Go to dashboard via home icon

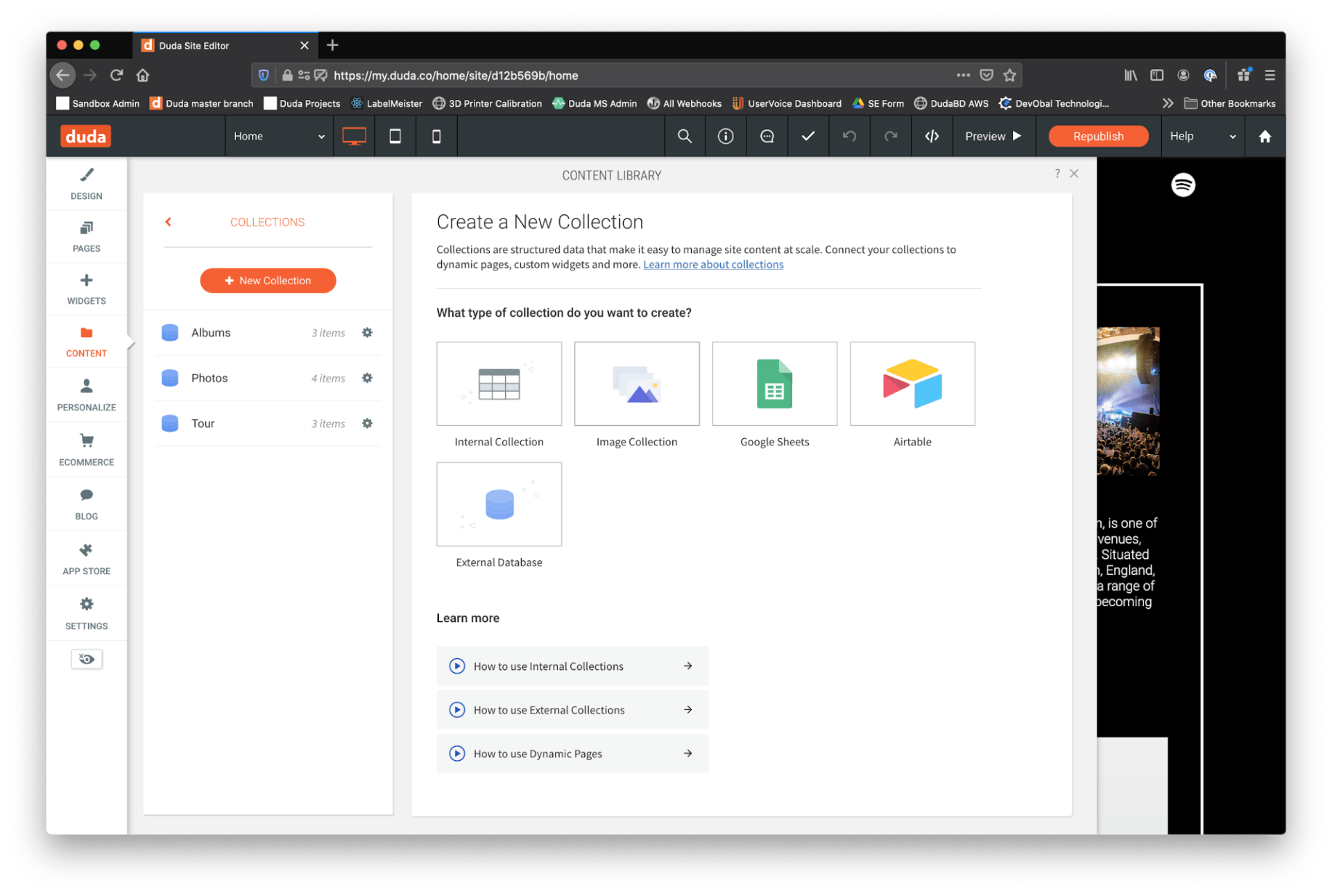(1265, 136)
